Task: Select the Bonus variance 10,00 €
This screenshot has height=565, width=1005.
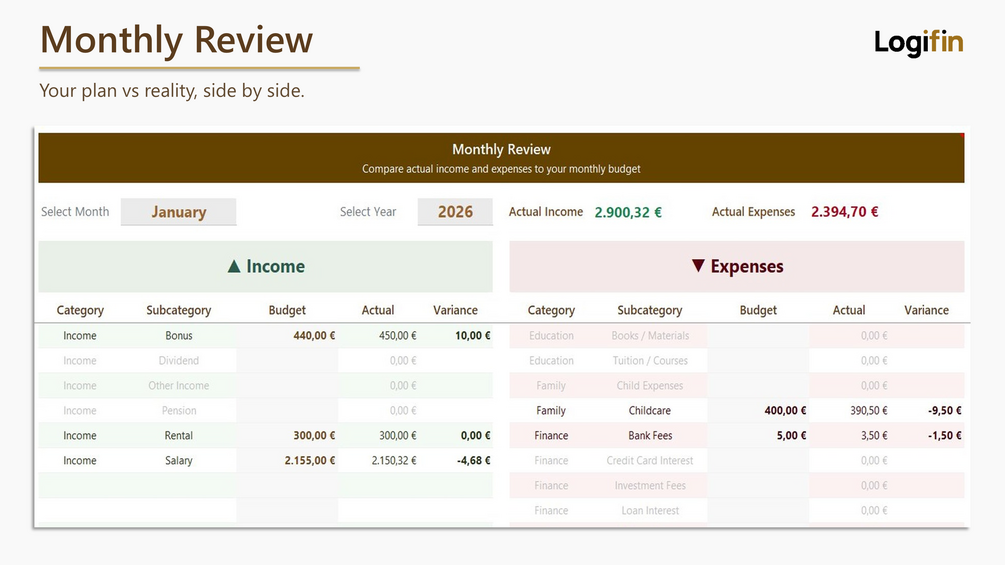Action: pyautogui.click(x=472, y=336)
